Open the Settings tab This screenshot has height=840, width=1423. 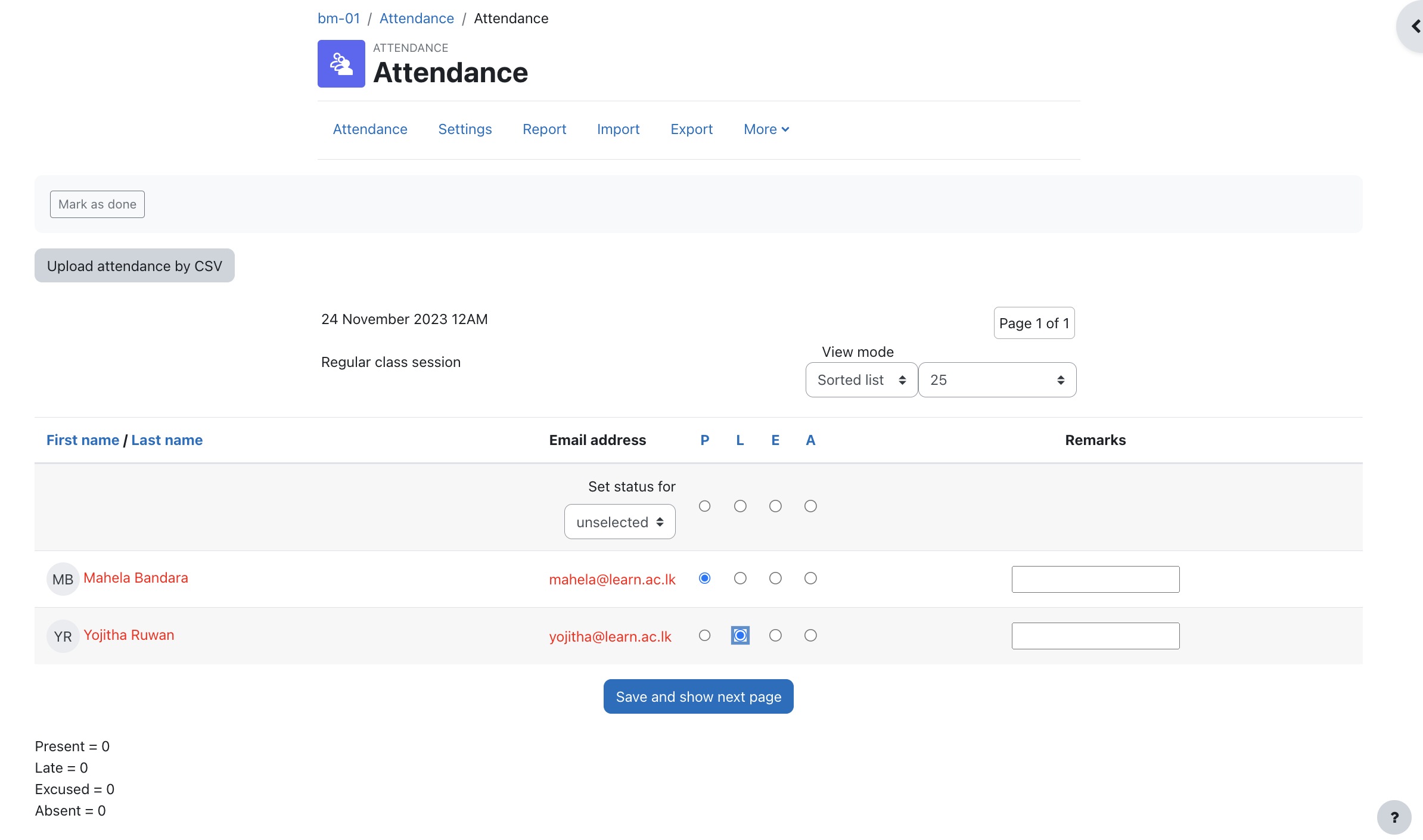[x=465, y=129]
